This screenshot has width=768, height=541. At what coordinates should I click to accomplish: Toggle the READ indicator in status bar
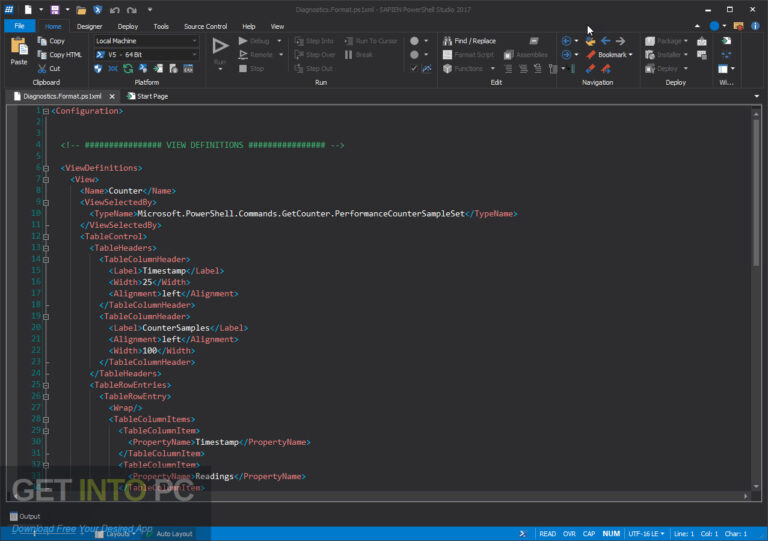pos(547,534)
